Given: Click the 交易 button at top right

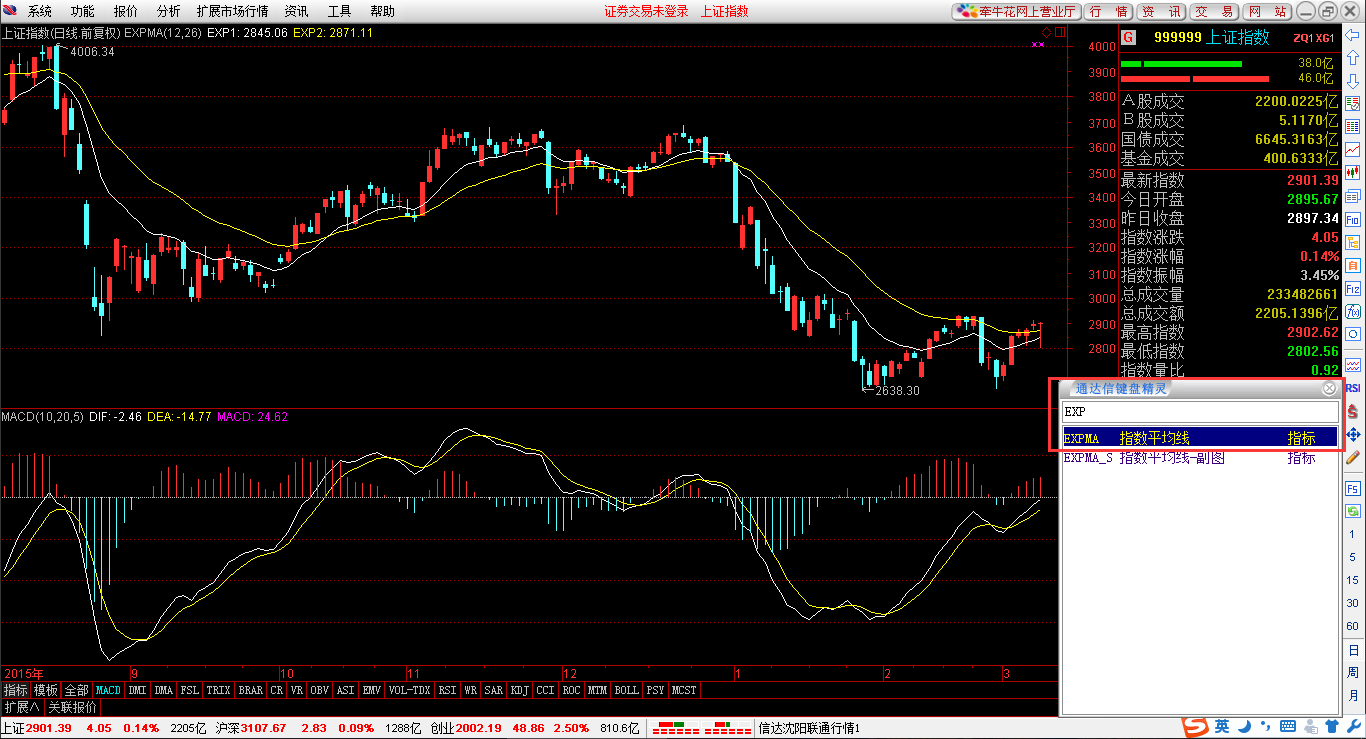Looking at the screenshot, I should click(x=1214, y=11).
